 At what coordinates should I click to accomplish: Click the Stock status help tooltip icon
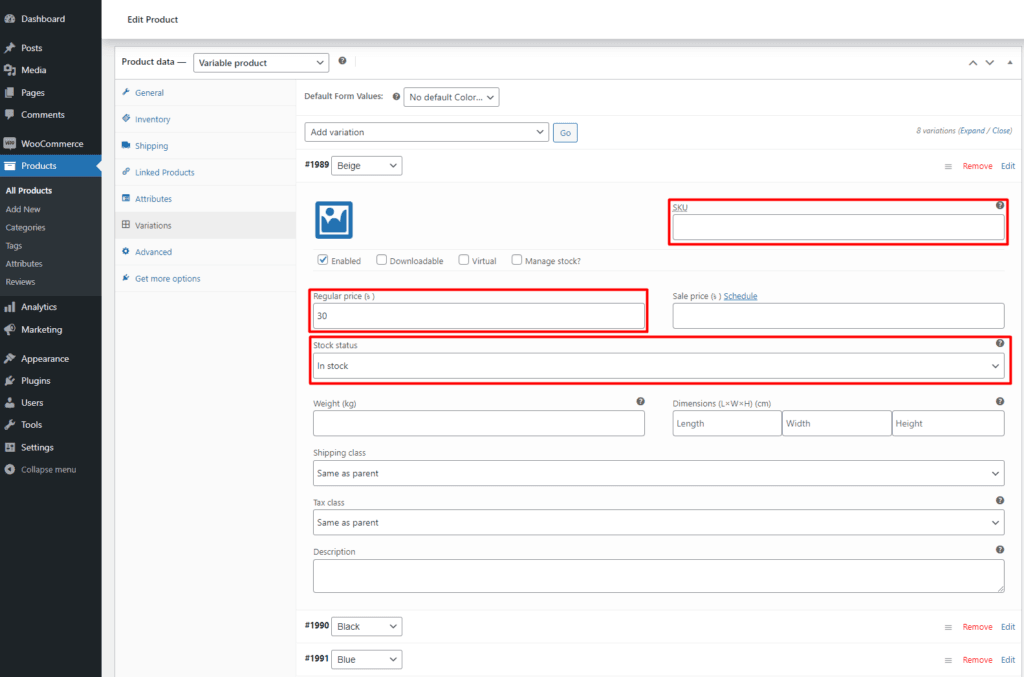point(999,344)
